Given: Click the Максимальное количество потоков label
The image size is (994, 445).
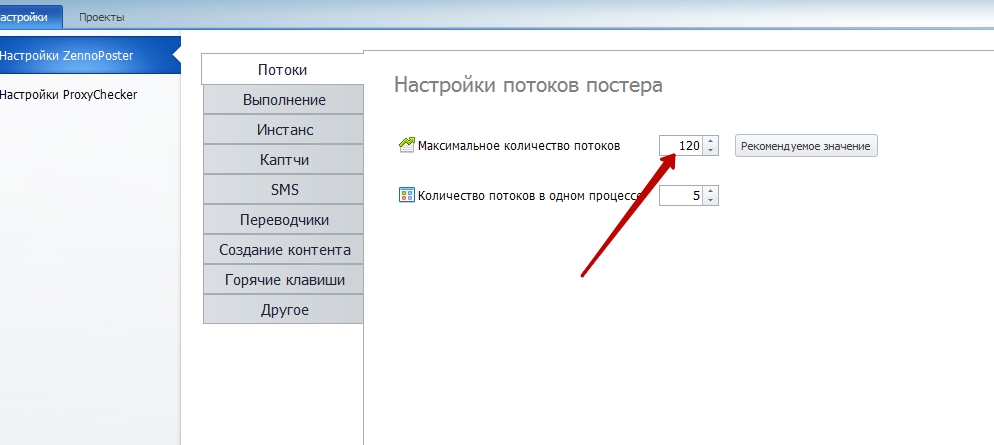Looking at the screenshot, I should [x=519, y=146].
